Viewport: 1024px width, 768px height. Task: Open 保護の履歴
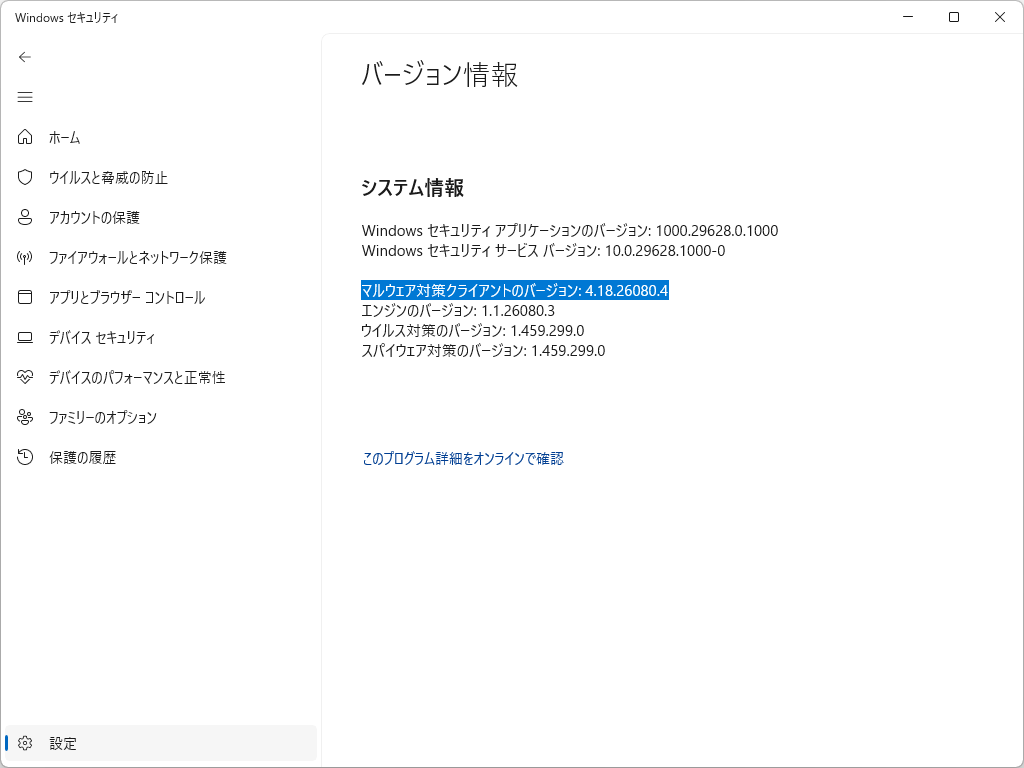(161, 457)
